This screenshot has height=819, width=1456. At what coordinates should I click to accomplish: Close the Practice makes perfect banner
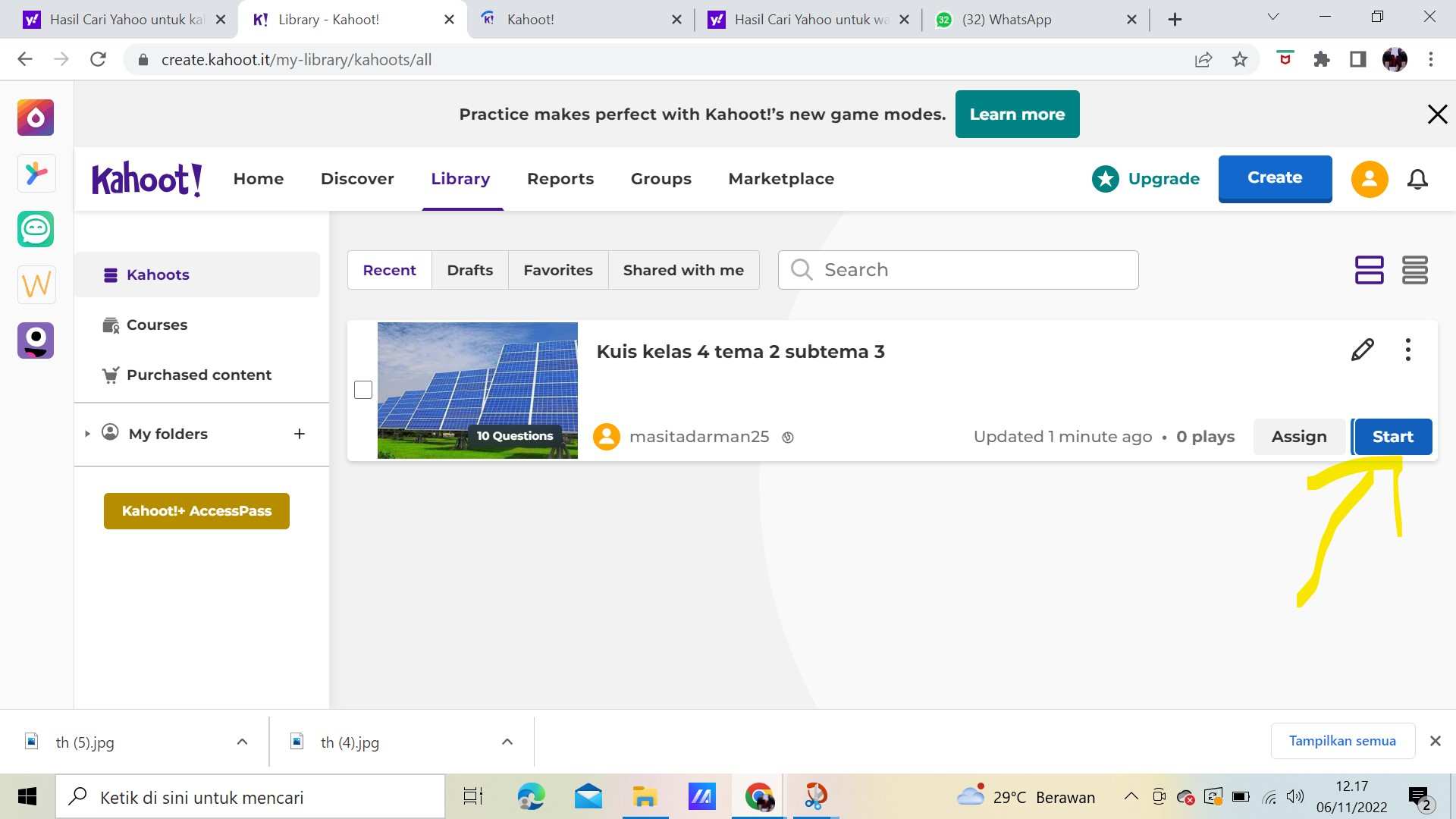tap(1437, 115)
